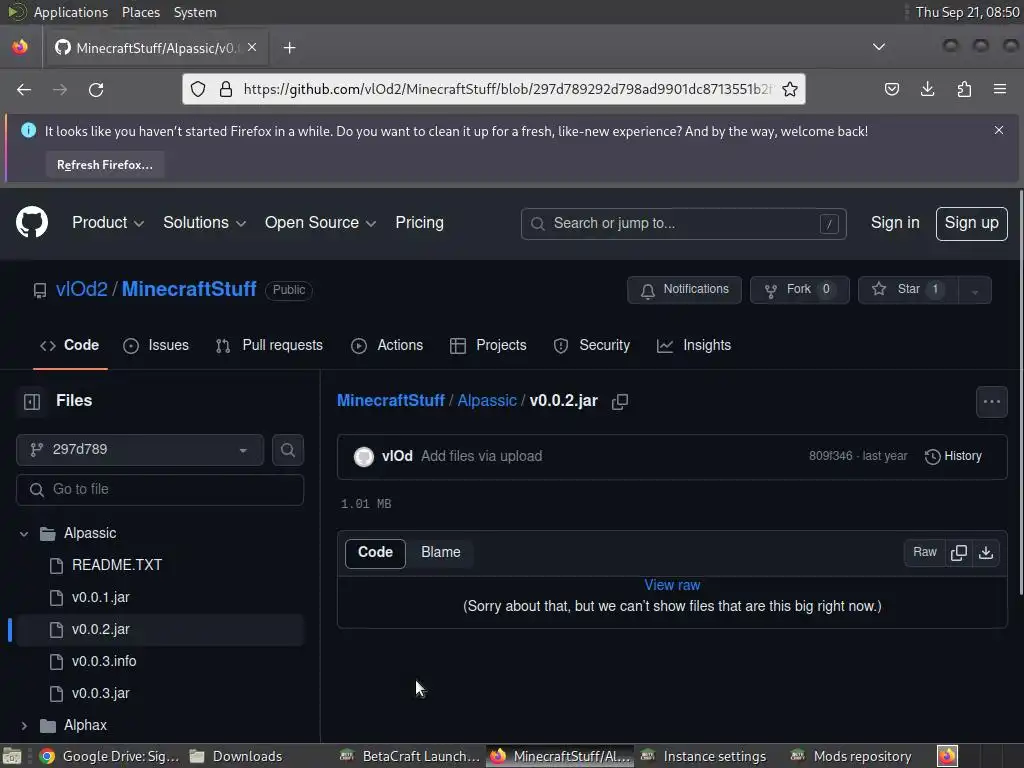1024x768 pixels.
Task: Expand the Open Source menu
Action: click(x=320, y=223)
